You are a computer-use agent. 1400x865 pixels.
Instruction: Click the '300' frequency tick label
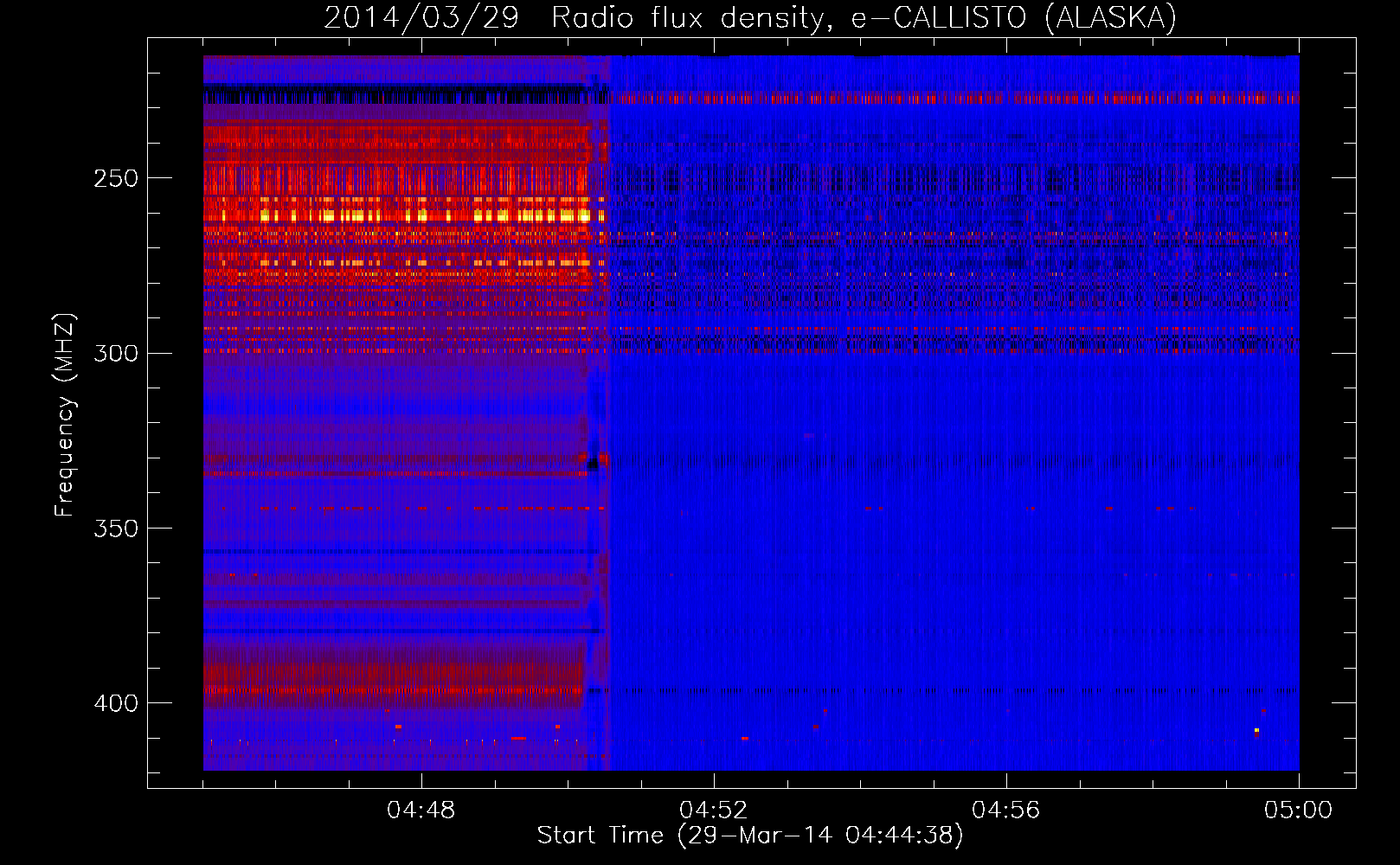pos(116,353)
